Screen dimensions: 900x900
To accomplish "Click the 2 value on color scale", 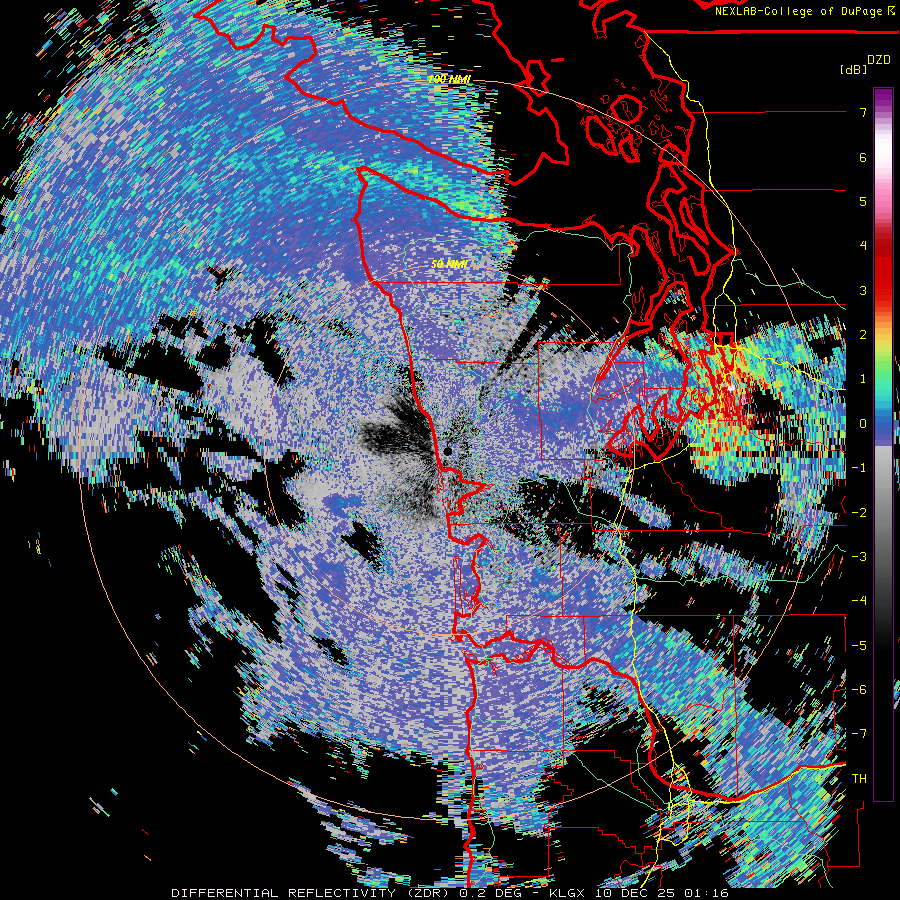I will click(863, 334).
